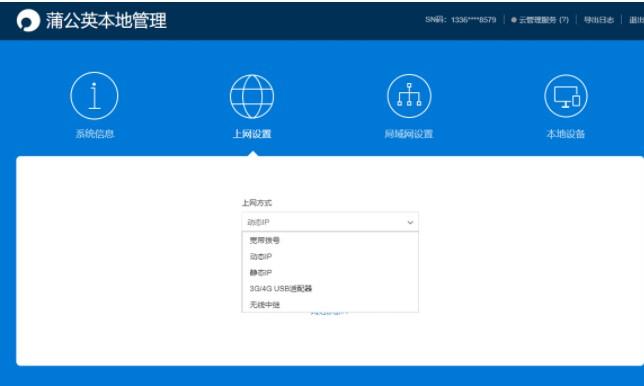
Task: Select 无线中继 from the dropdown list
Action: coord(330,304)
